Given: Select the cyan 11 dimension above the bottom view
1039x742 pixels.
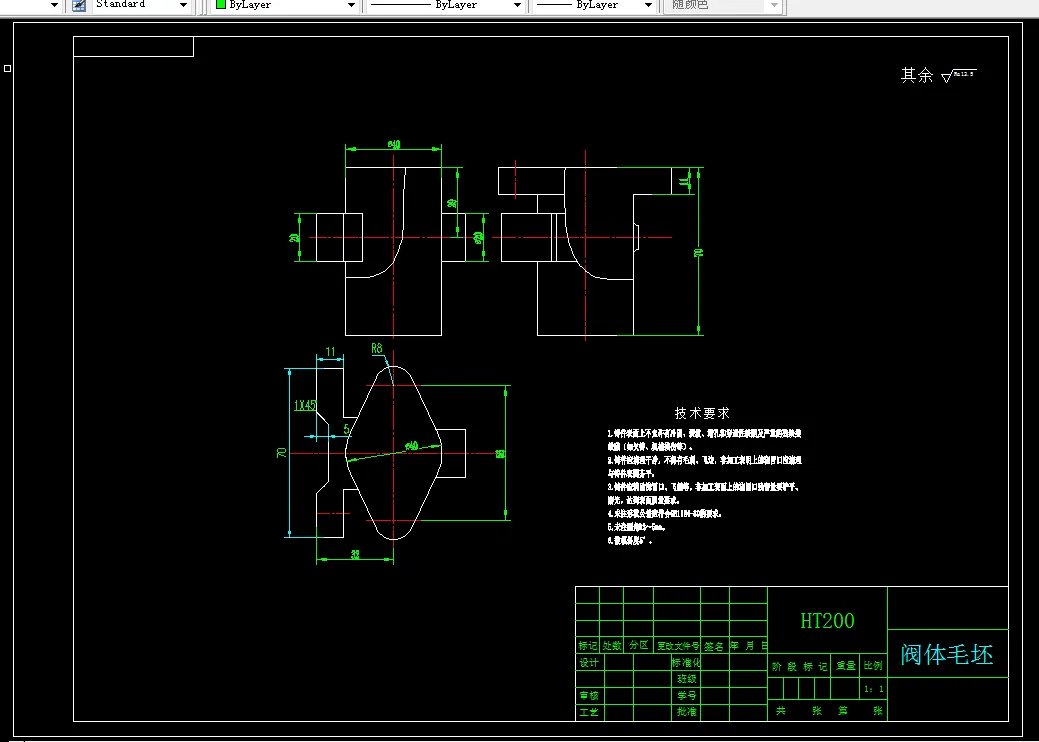Looking at the screenshot, I should [x=330, y=352].
